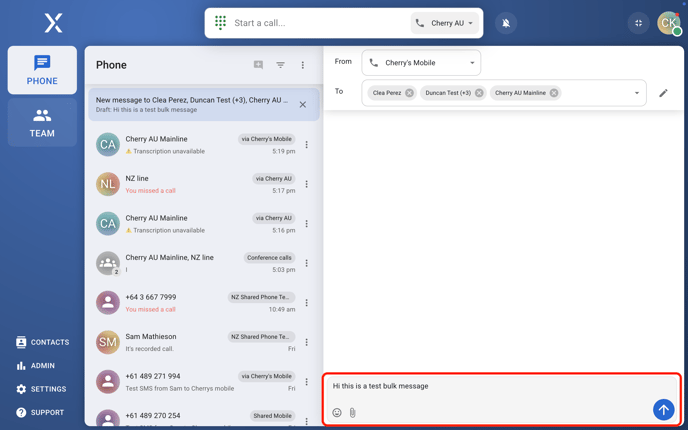The height and width of the screenshot is (430, 688).
Task: Send the message with the arrow button
Action: point(663,410)
